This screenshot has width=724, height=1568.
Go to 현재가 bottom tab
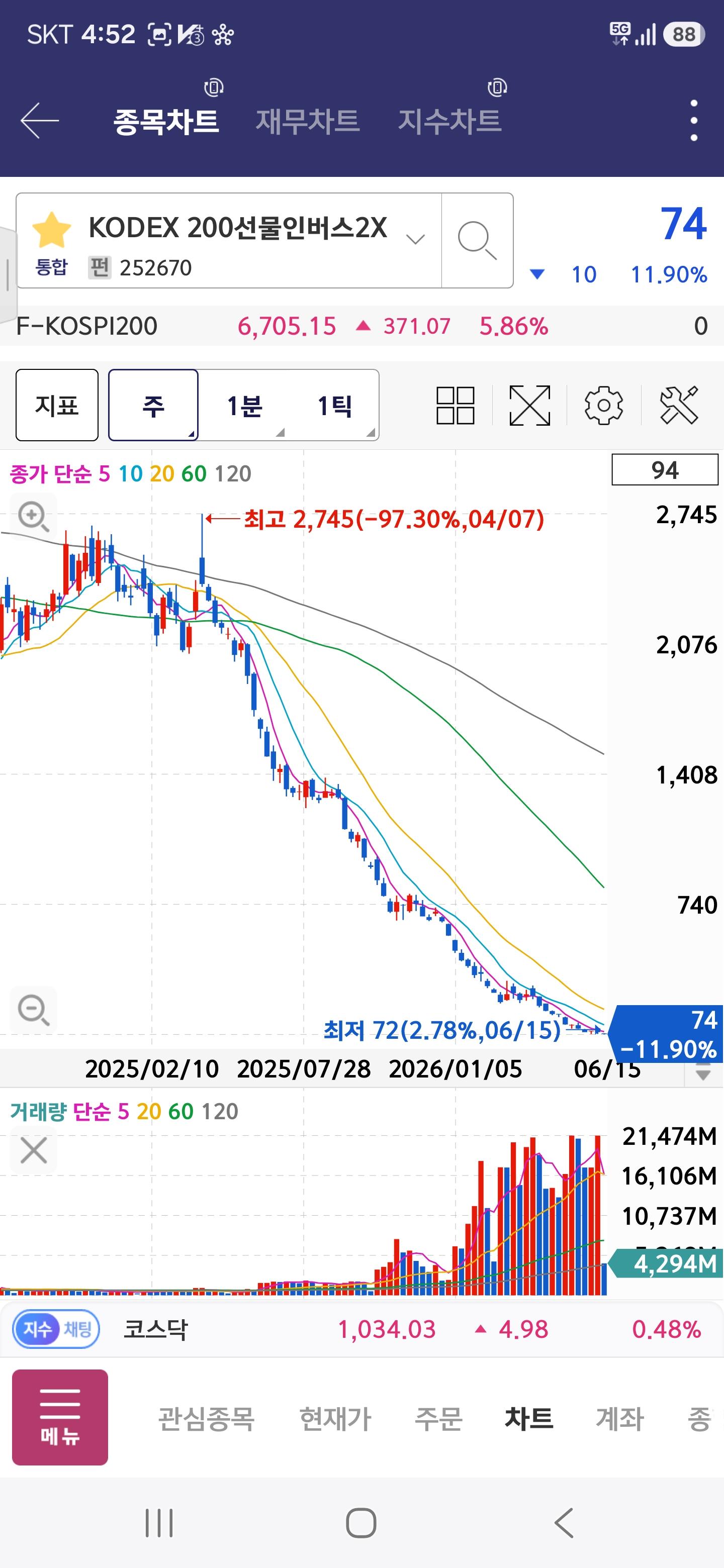click(x=335, y=1418)
